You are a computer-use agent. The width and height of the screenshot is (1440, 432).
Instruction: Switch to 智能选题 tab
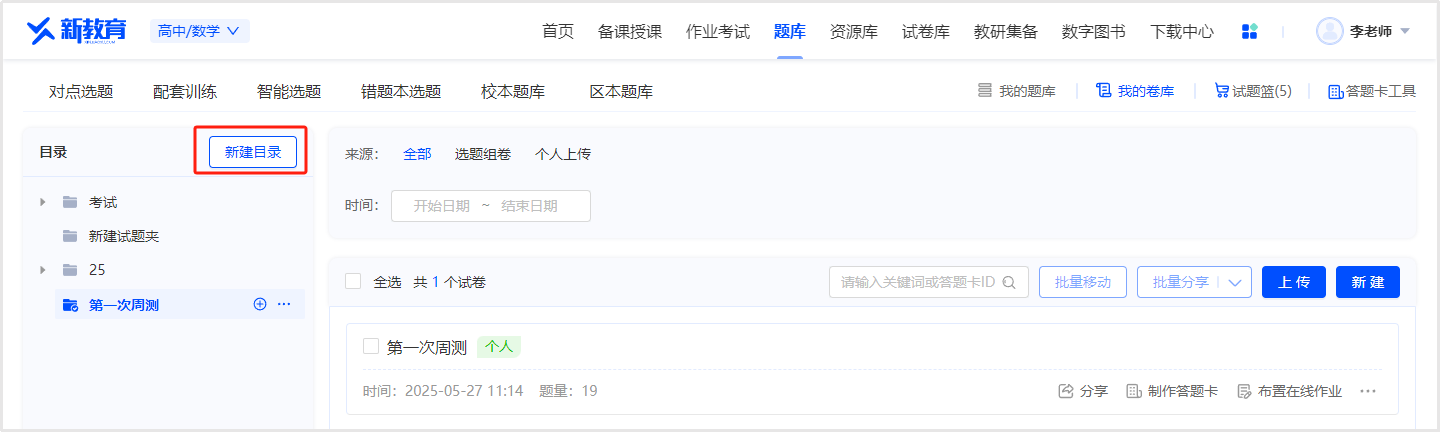289,92
